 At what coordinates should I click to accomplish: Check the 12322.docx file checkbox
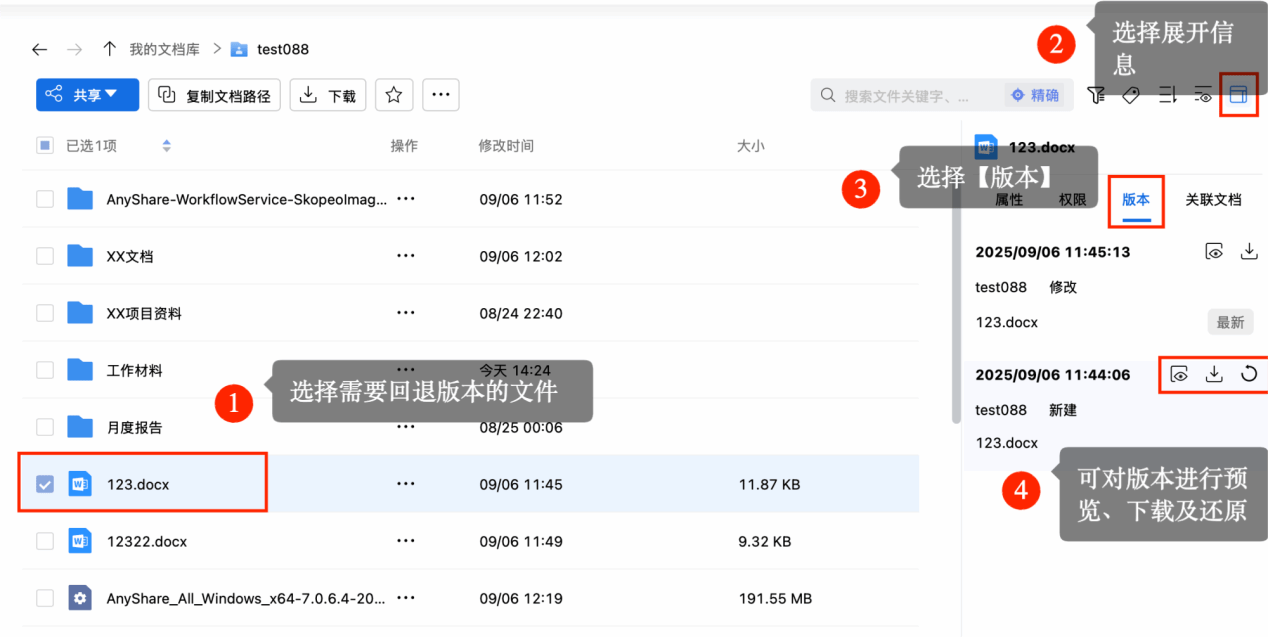point(45,541)
